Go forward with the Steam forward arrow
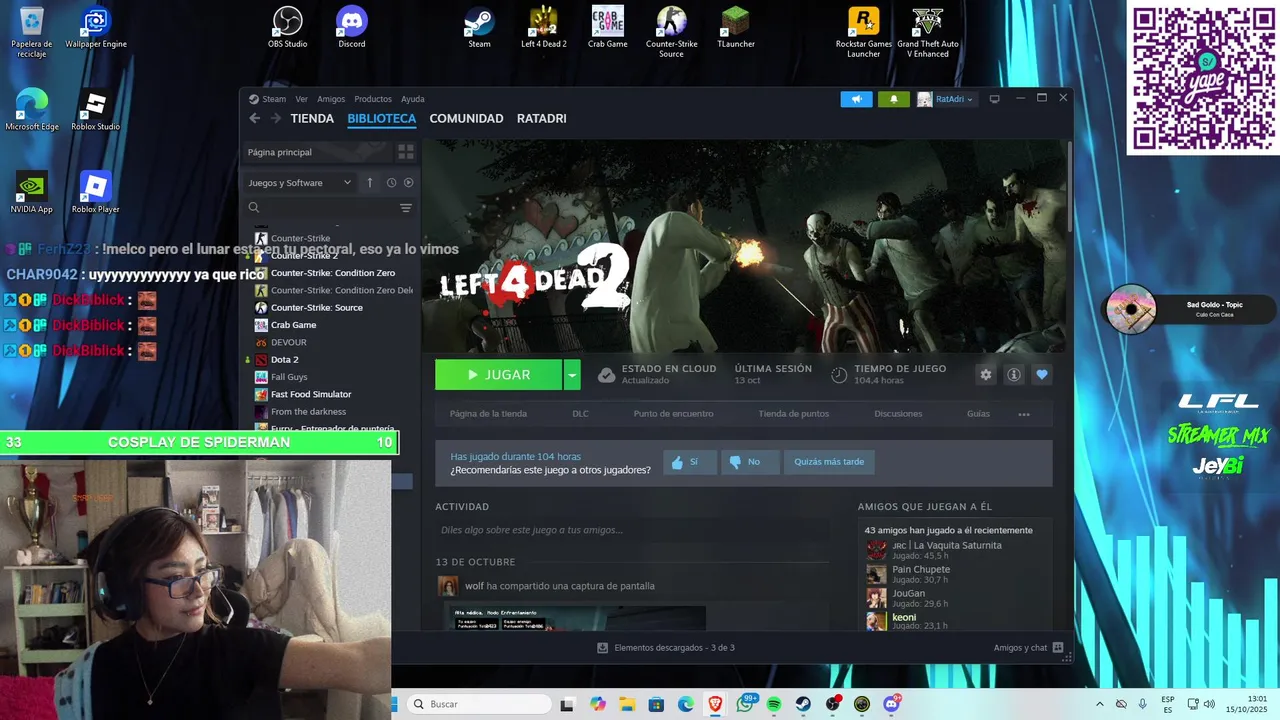This screenshot has height=720, width=1280. (276, 118)
